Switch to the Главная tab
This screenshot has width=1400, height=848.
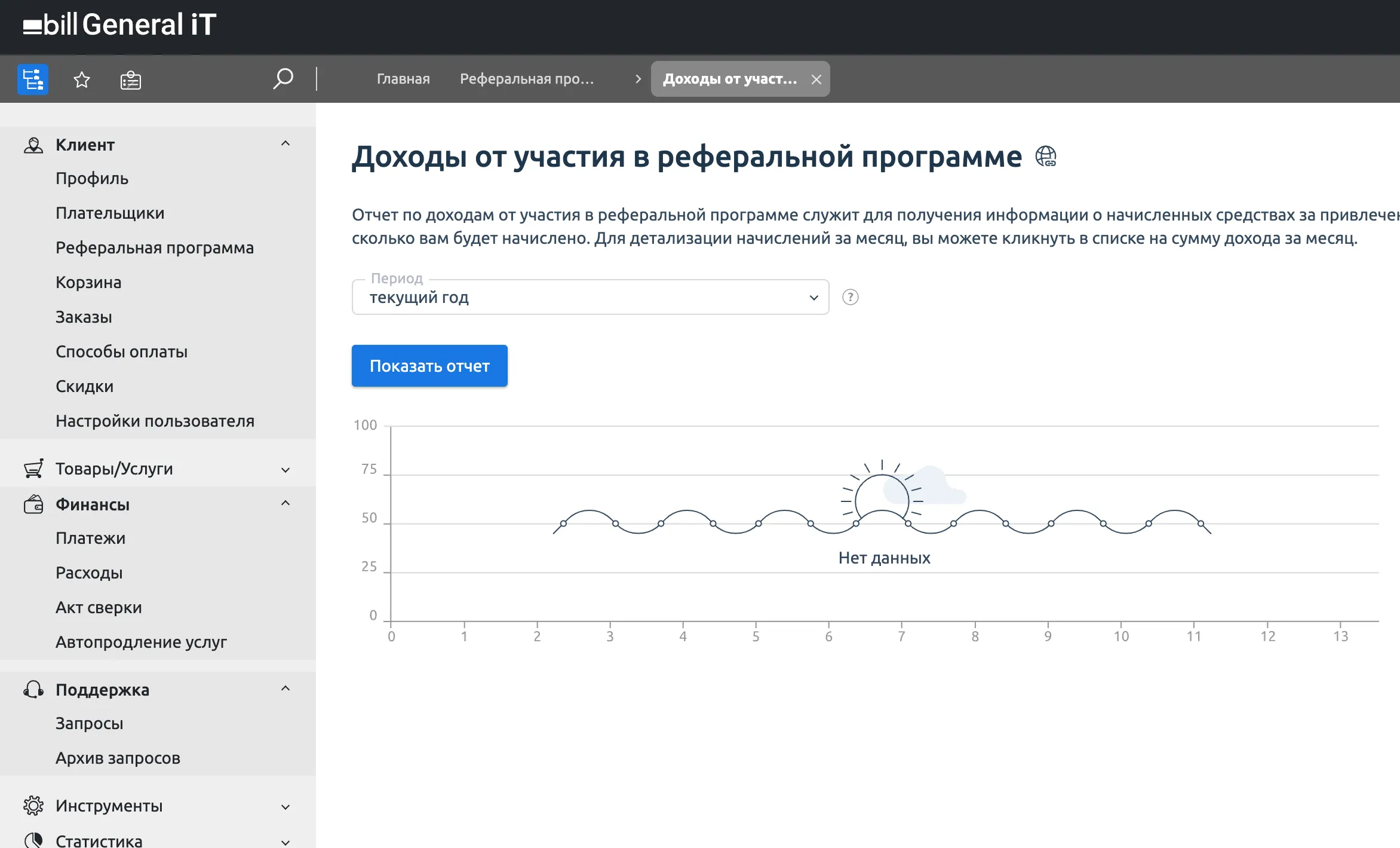point(403,79)
